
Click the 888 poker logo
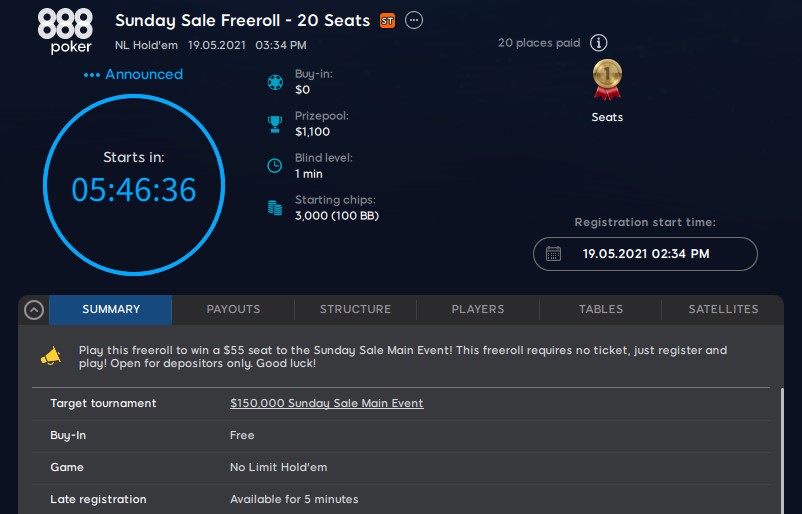(x=65, y=30)
